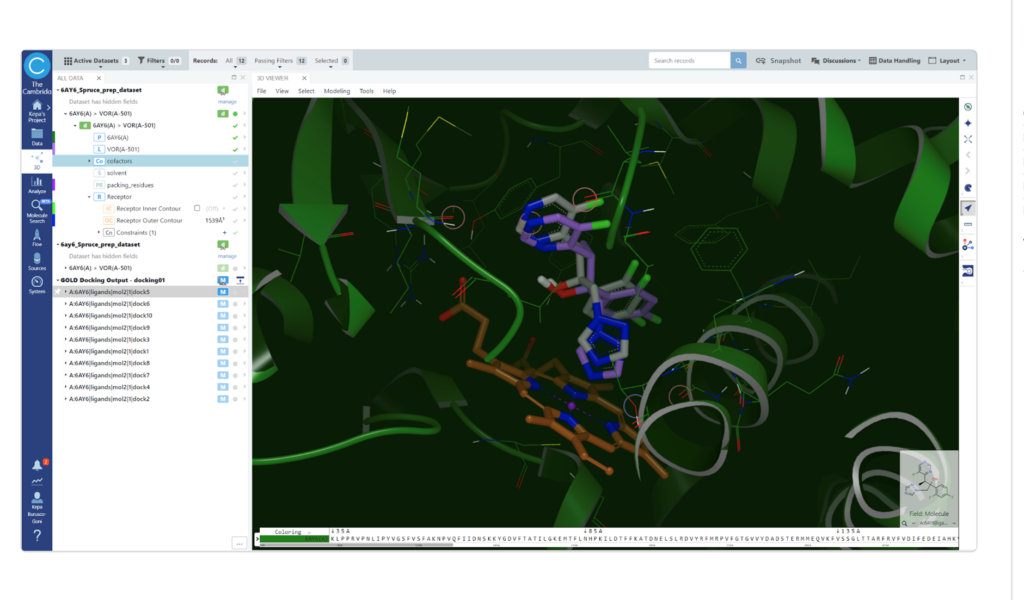Collapse the GOLD Docking Output dataset
The width and height of the screenshot is (1024, 600).
[x=57, y=280]
